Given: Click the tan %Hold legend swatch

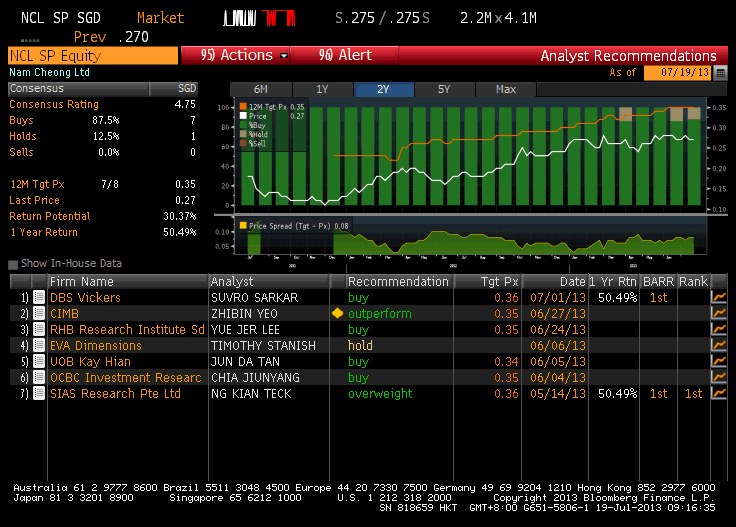Looking at the screenshot, I should (243, 134).
